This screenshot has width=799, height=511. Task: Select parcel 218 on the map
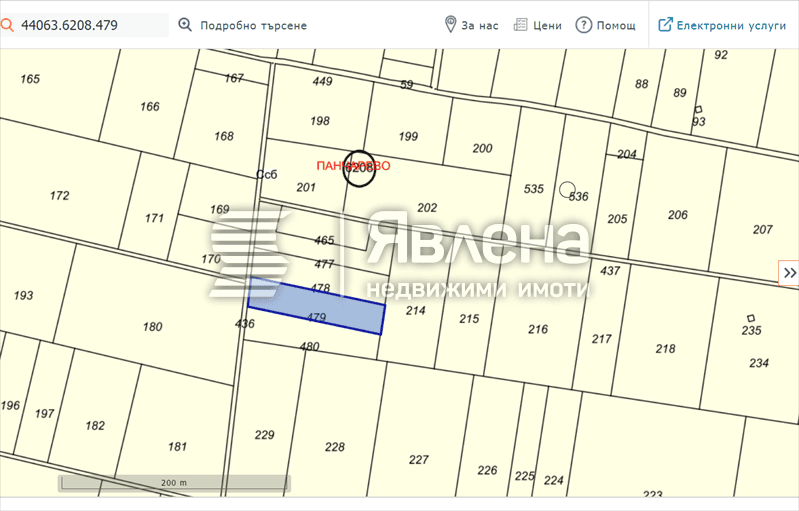(665, 348)
